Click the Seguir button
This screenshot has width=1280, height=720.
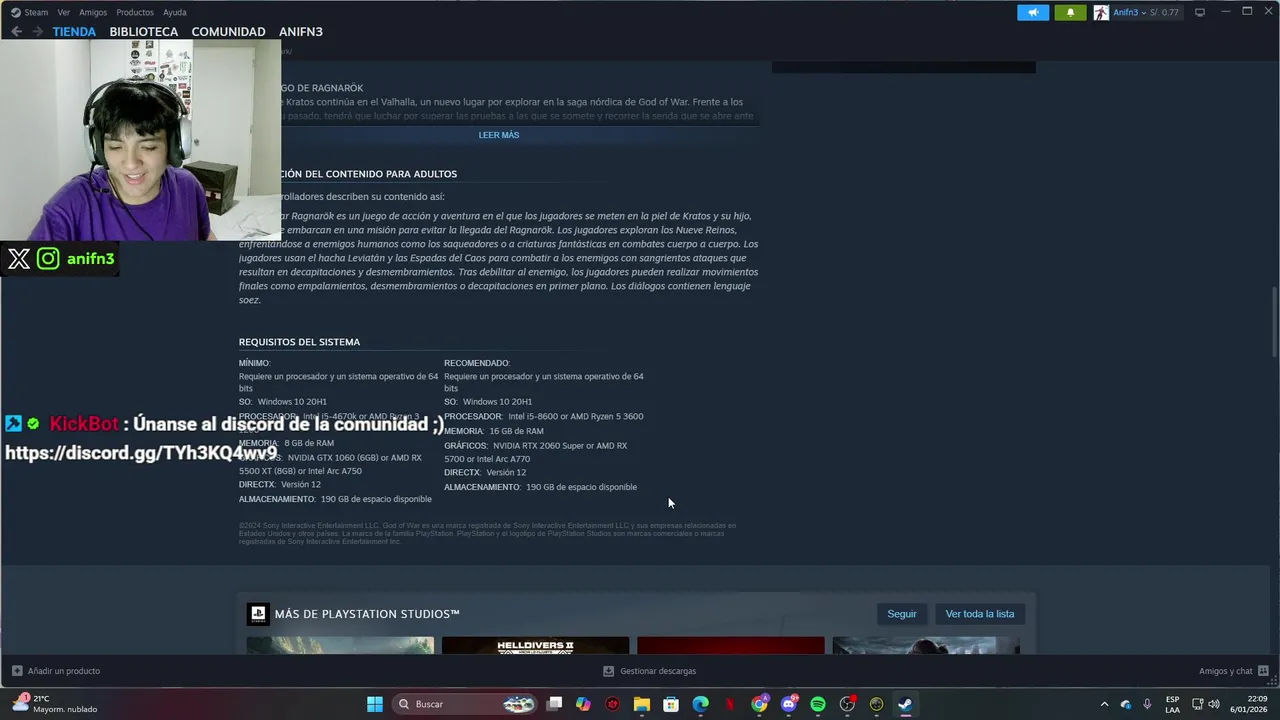902,614
